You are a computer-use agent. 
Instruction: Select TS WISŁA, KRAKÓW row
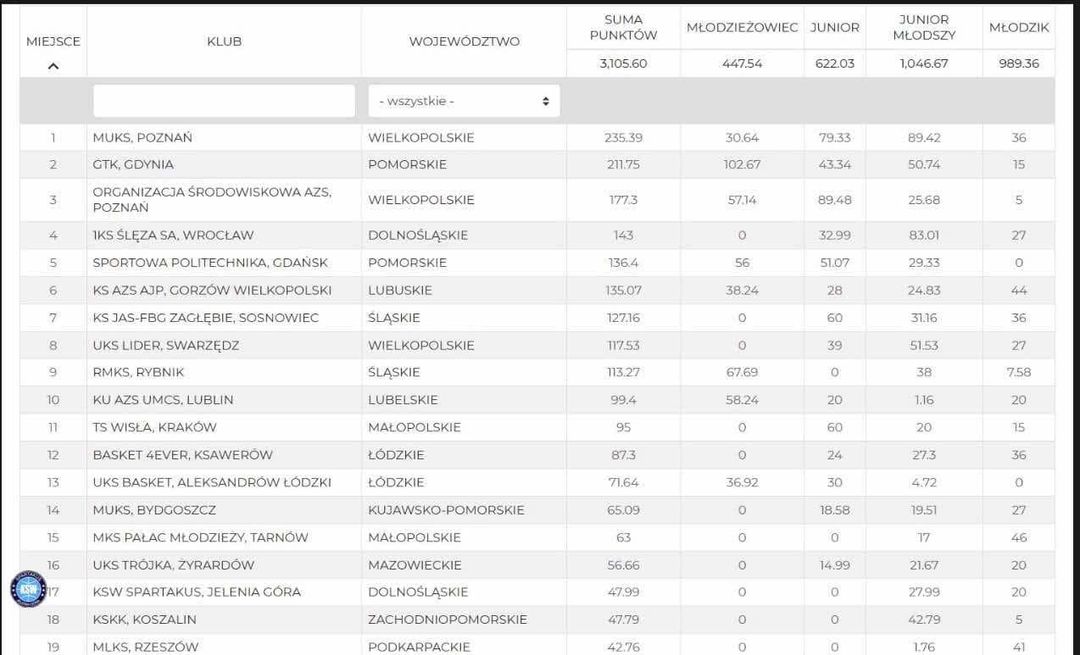pyautogui.click(x=537, y=427)
